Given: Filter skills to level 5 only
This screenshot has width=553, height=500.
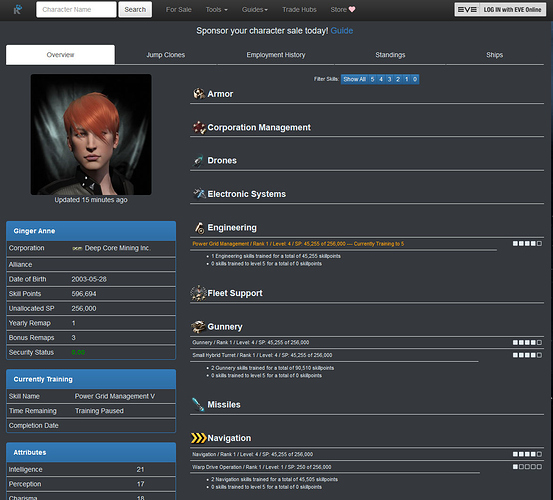Looking at the screenshot, I should [372, 79].
